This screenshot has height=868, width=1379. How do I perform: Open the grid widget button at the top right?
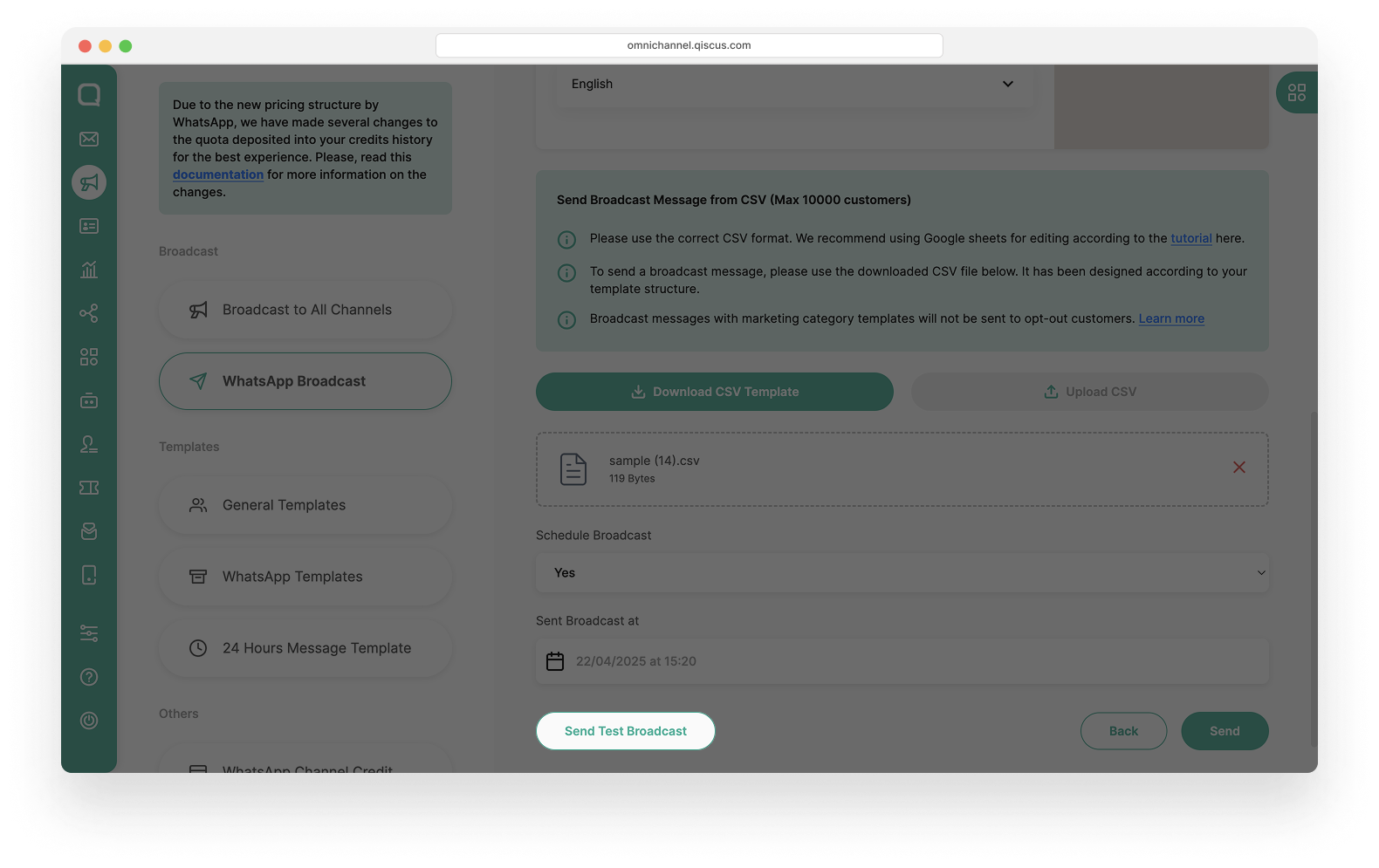pos(1297,92)
